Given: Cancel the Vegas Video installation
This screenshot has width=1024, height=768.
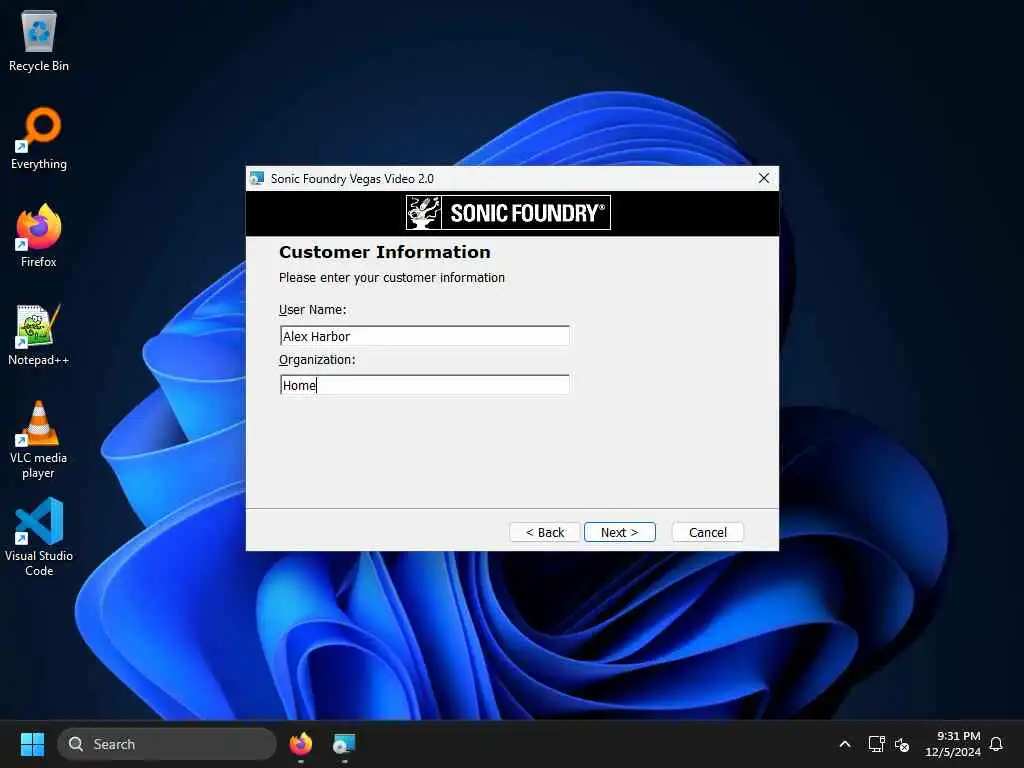Looking at the screenshot, I should [708, 532].
